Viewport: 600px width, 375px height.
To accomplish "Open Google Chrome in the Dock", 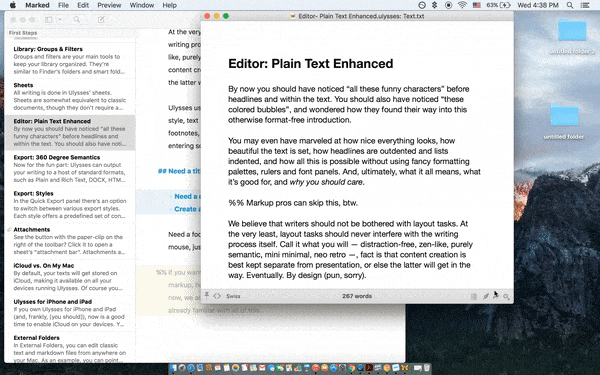I will point(351,368).
